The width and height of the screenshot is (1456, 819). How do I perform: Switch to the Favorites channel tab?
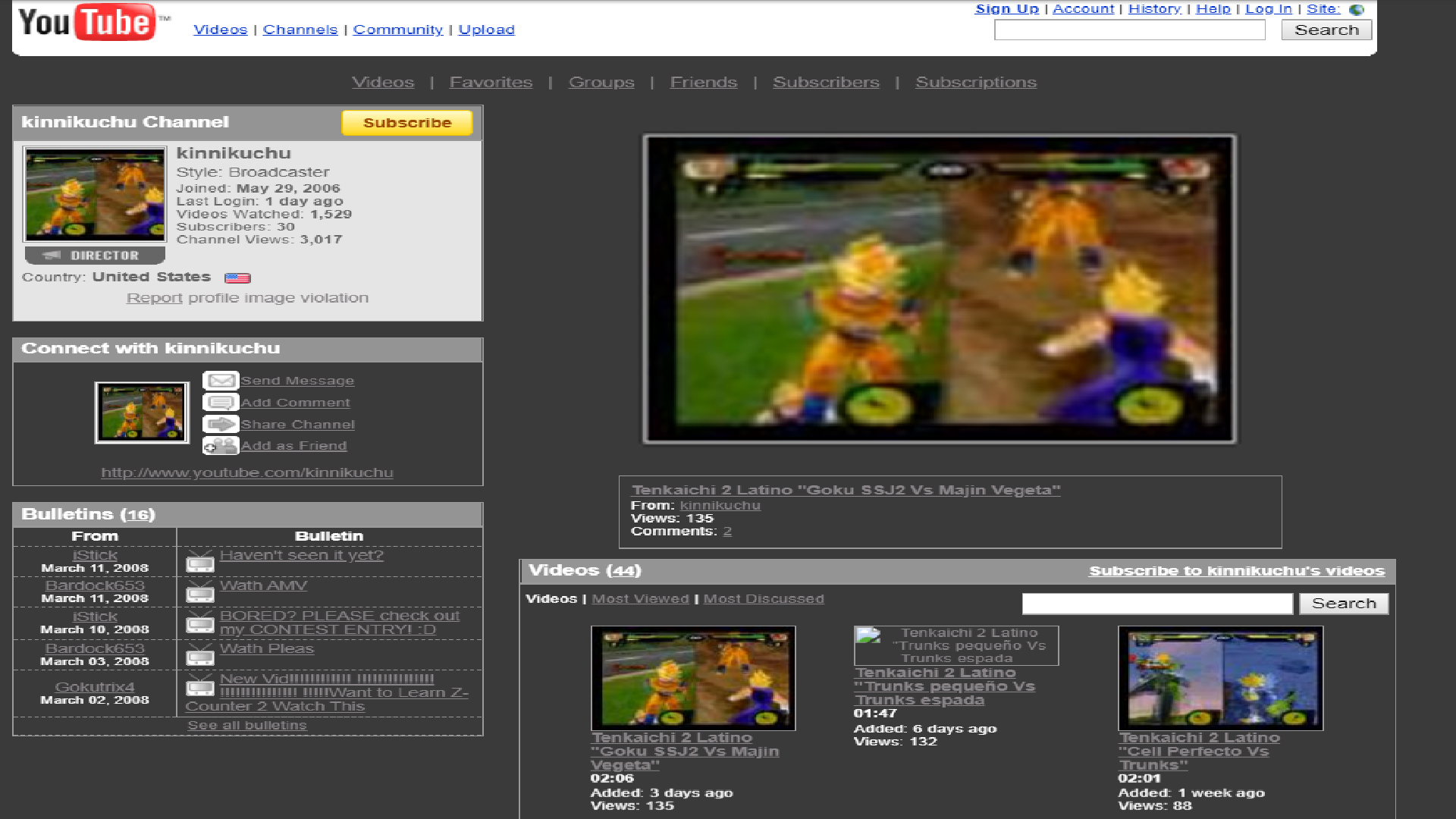coord(491,82)
